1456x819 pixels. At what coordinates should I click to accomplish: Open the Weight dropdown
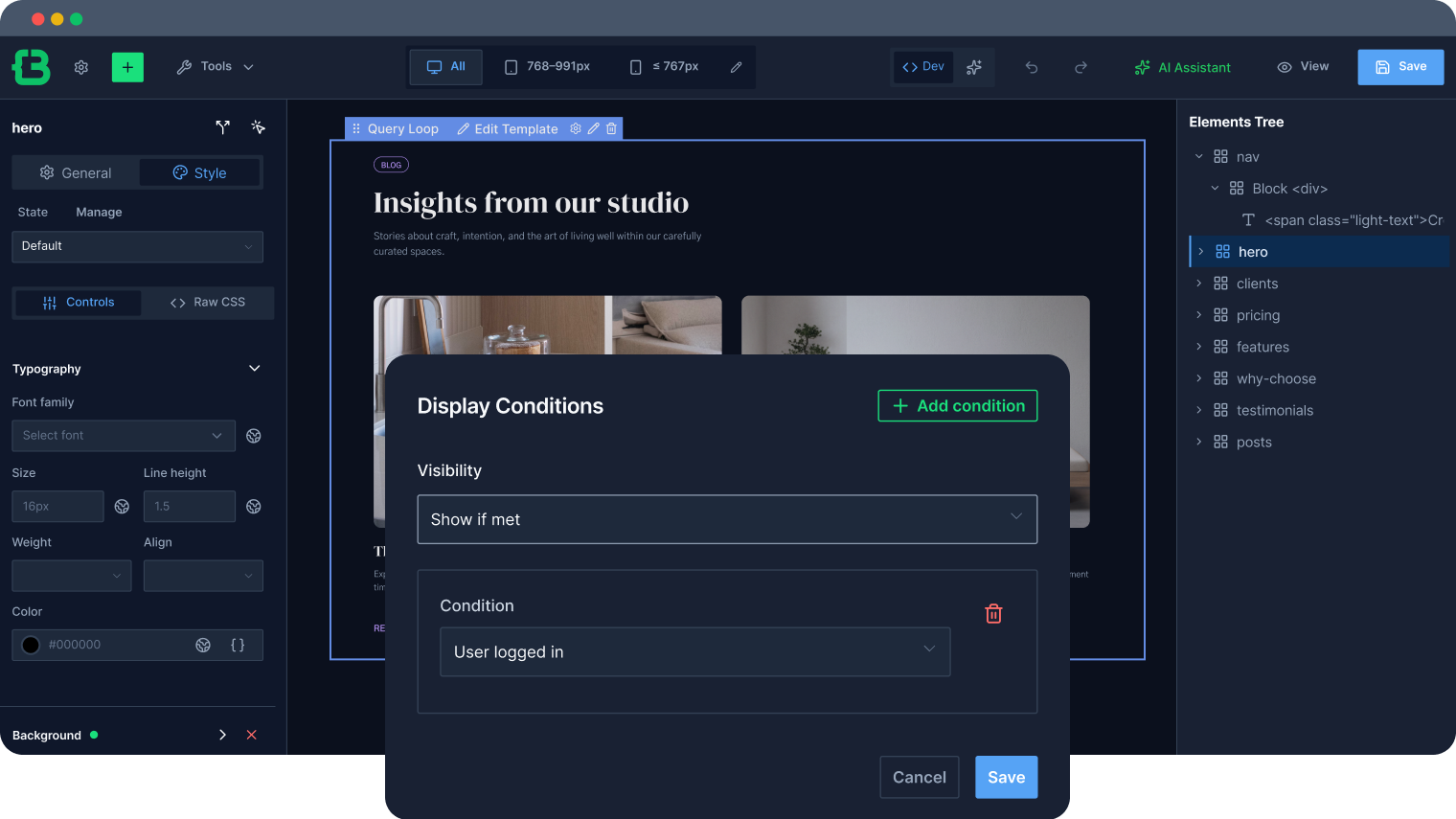click(x=71, y=576)
